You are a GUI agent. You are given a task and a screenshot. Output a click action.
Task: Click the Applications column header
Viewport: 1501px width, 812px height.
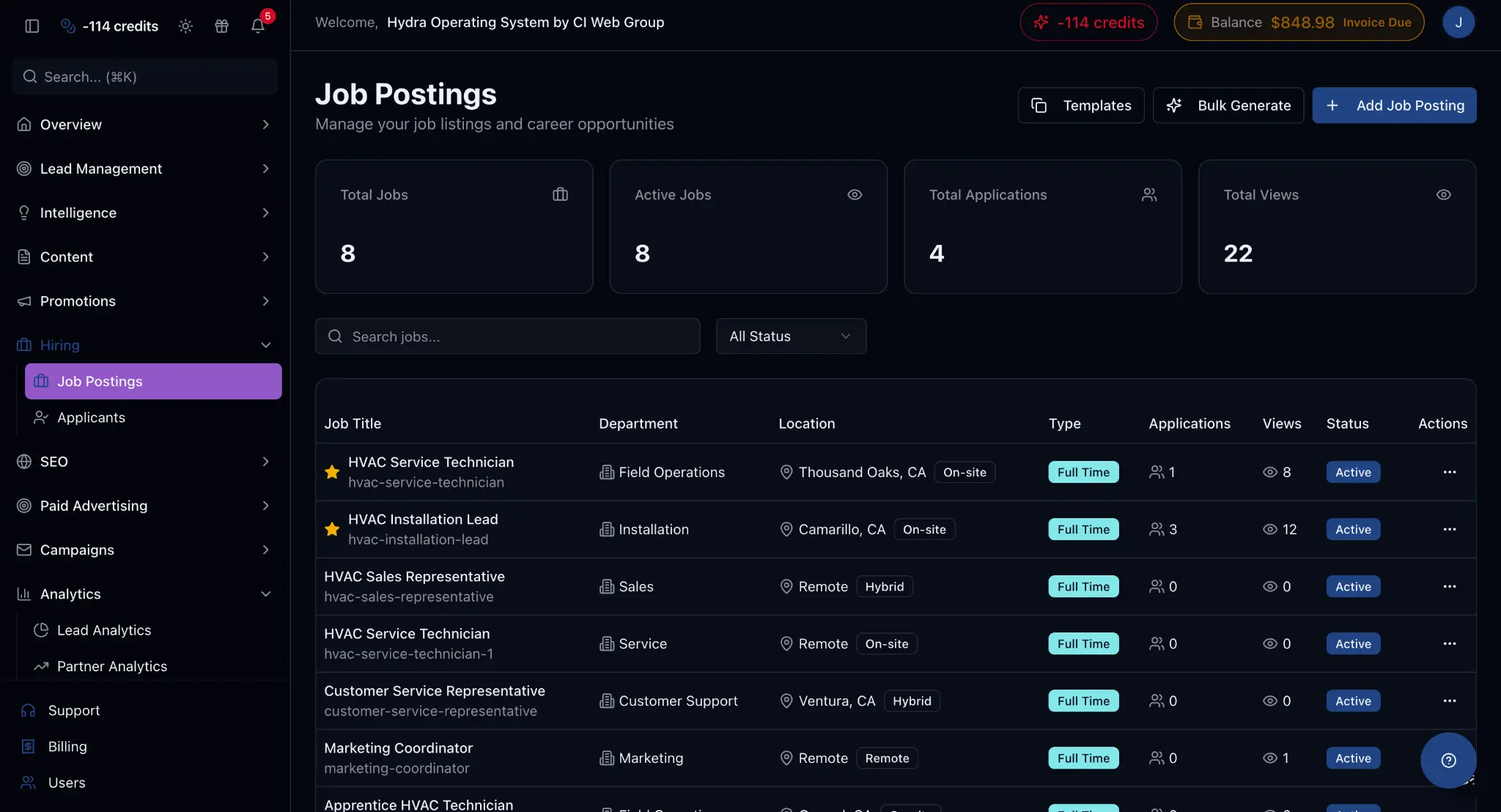1190,424
